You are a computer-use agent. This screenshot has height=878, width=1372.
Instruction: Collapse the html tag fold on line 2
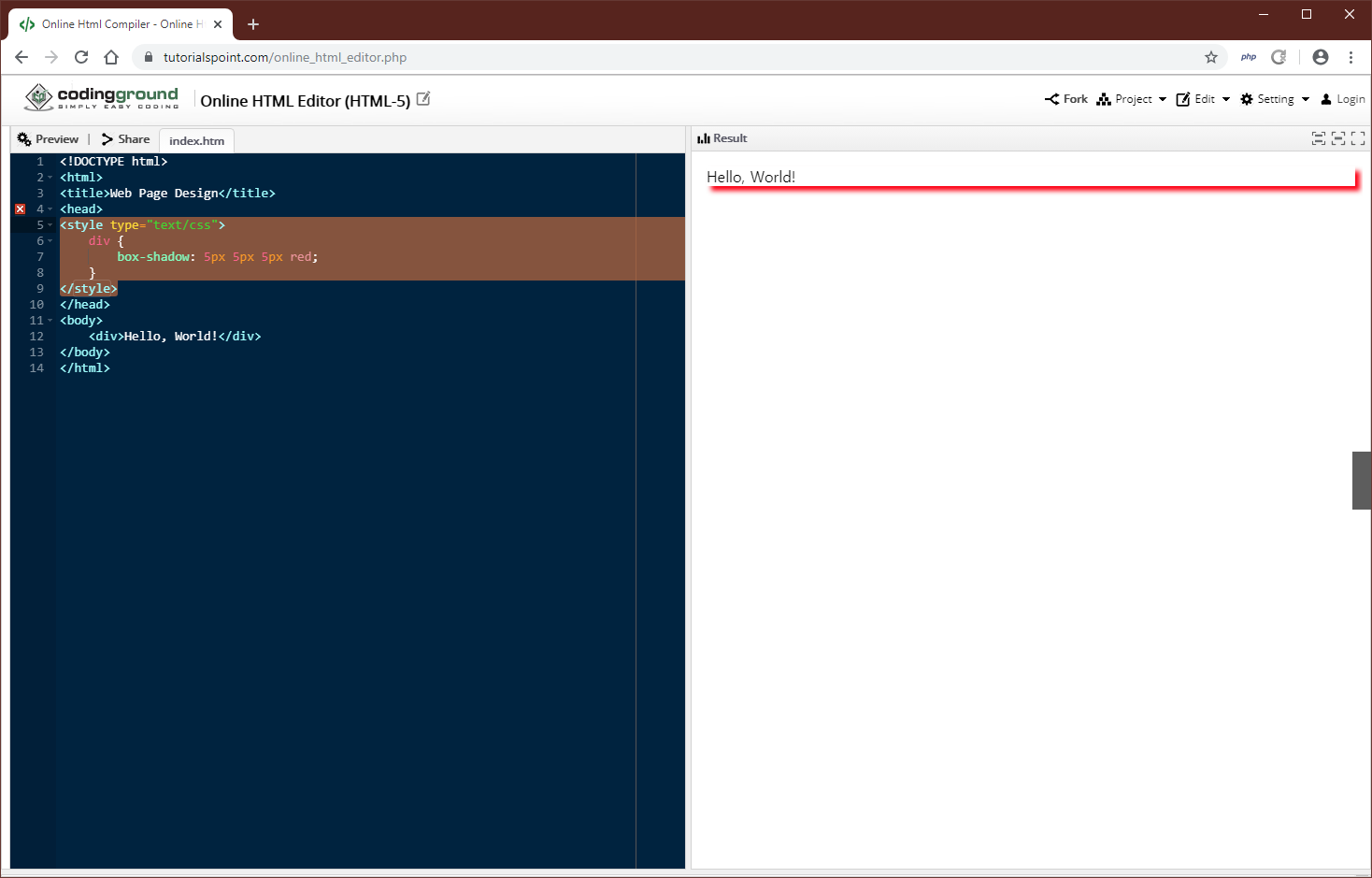50,178
